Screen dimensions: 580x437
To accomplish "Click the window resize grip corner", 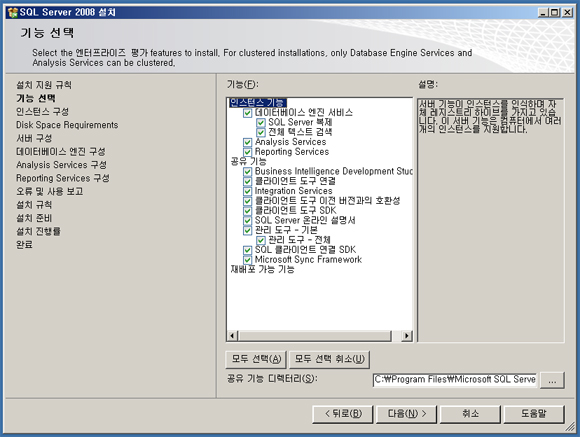I will (x=570, y=427).
